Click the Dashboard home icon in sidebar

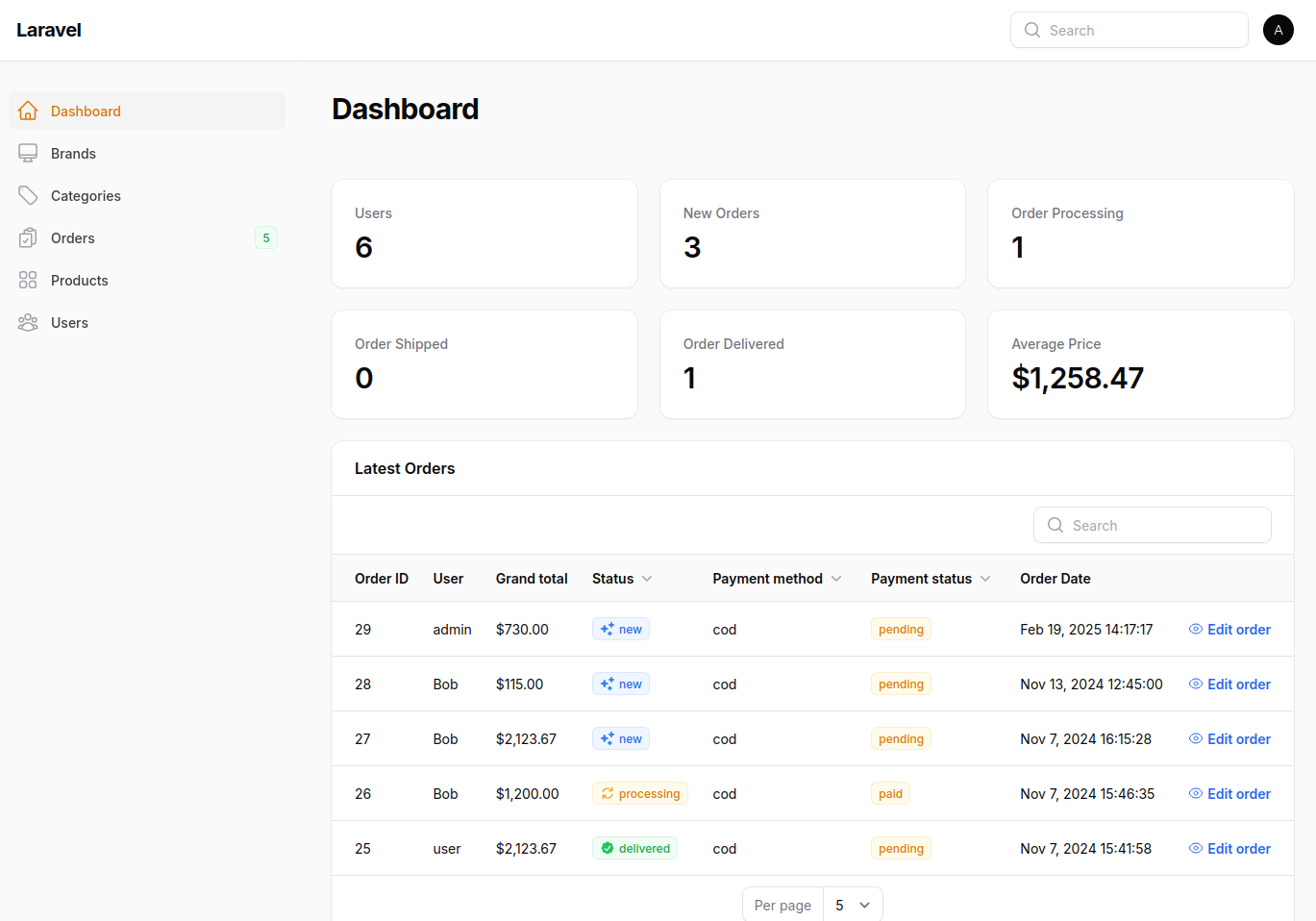tap(28, 111)
